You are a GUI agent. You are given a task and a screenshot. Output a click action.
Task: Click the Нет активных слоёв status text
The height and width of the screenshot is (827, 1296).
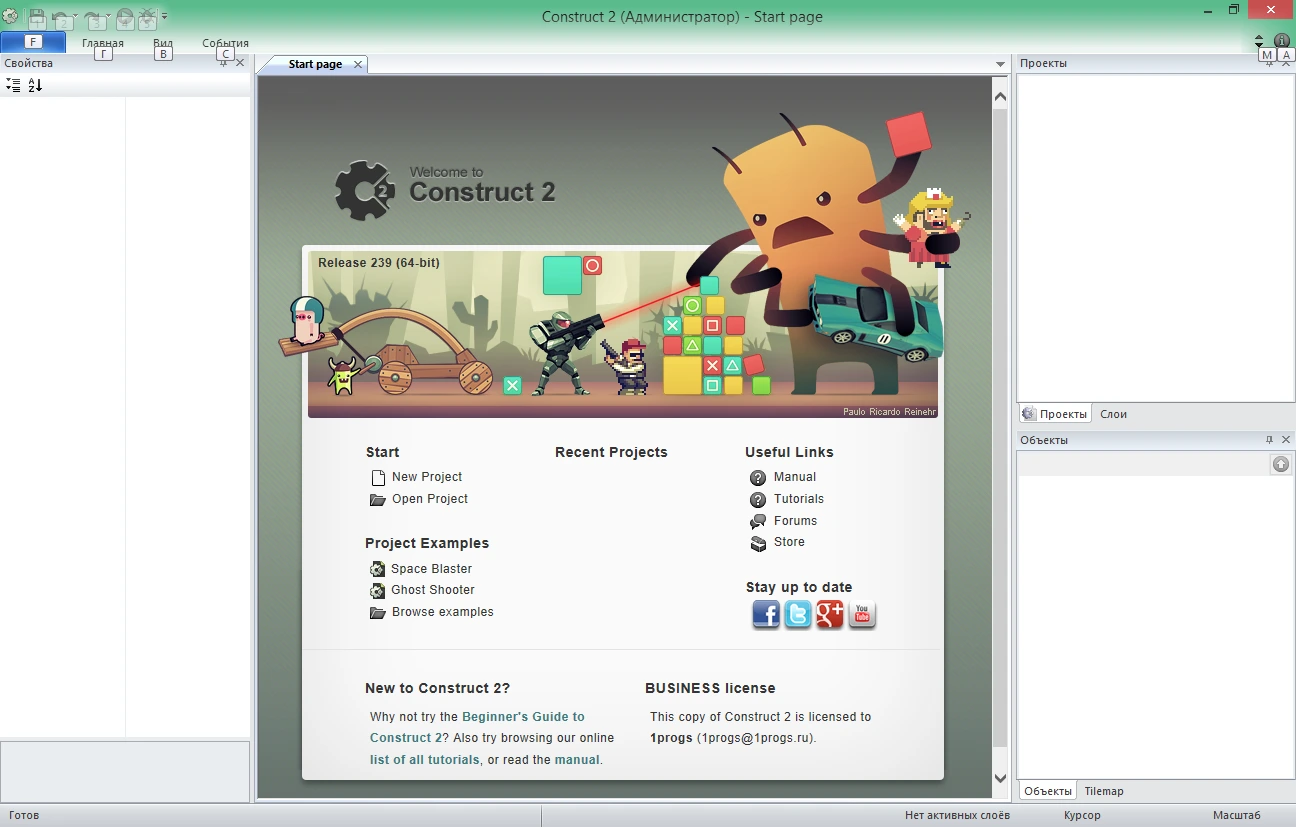click(957, 816)
